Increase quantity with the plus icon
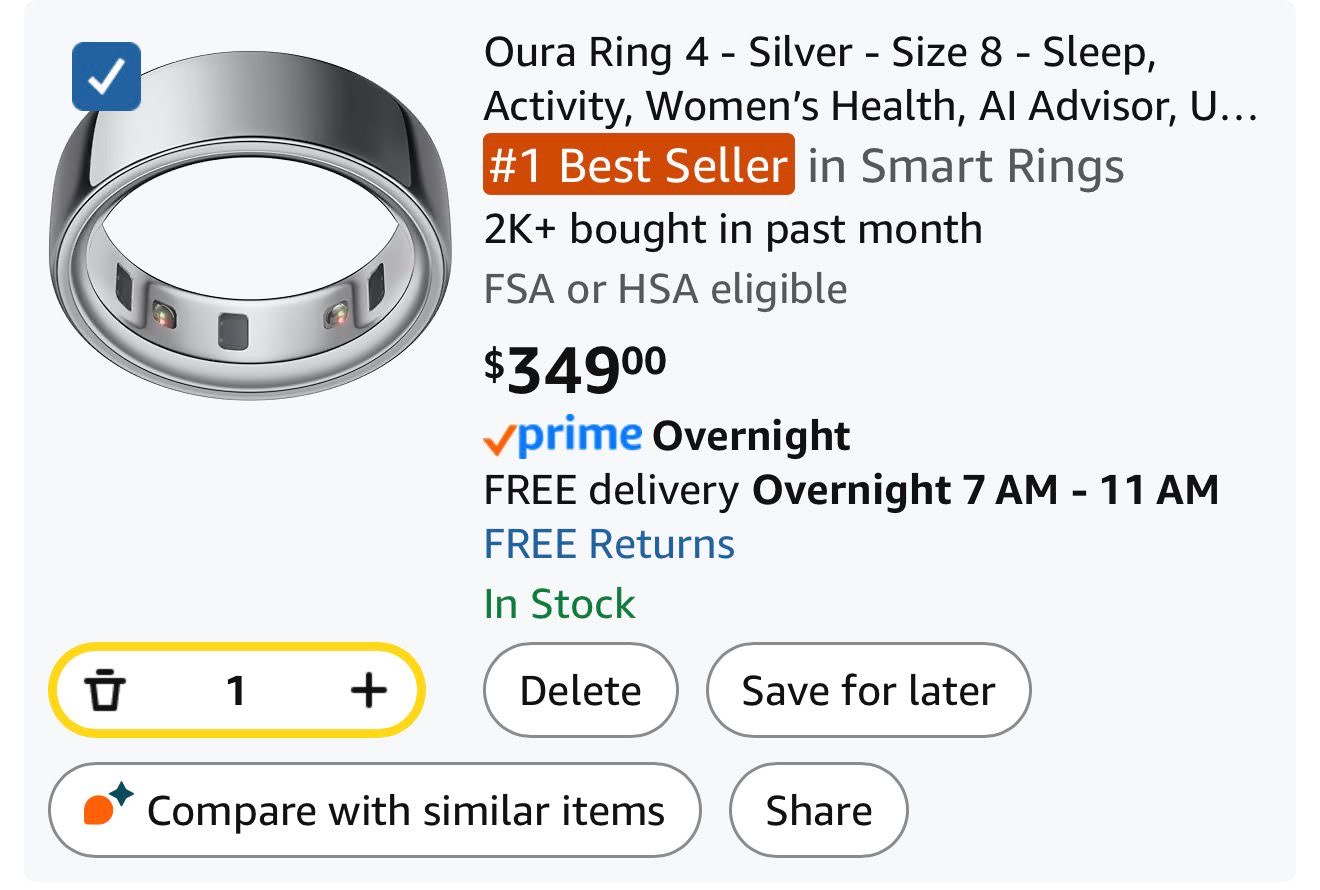This screenshot has width=1320, height=890. (369, 690)
